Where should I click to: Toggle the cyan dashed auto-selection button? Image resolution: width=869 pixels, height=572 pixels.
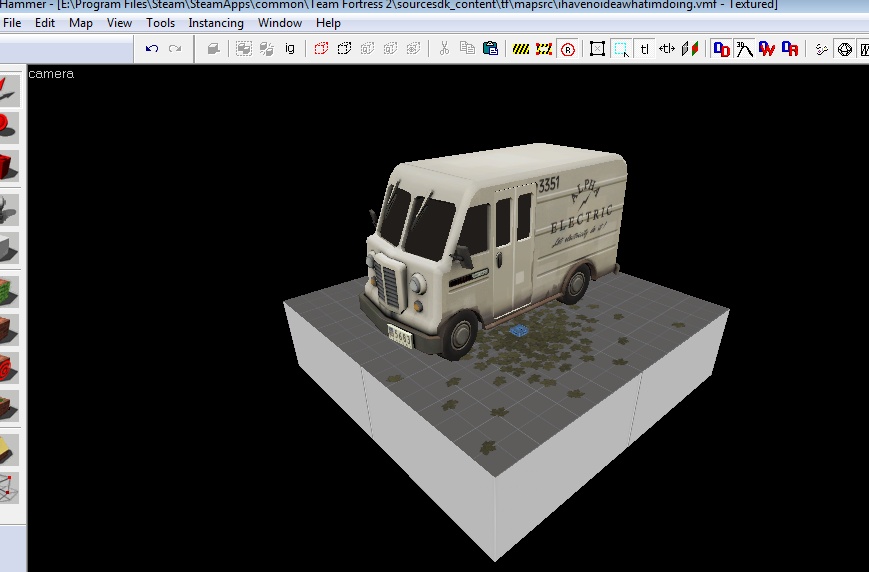pyautogui.click(x=621, y=49)
